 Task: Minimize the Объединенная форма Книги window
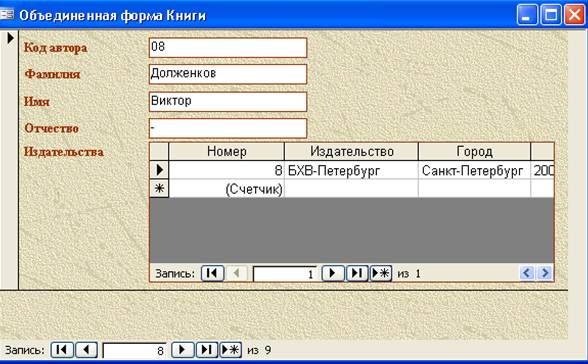(527, 15)
